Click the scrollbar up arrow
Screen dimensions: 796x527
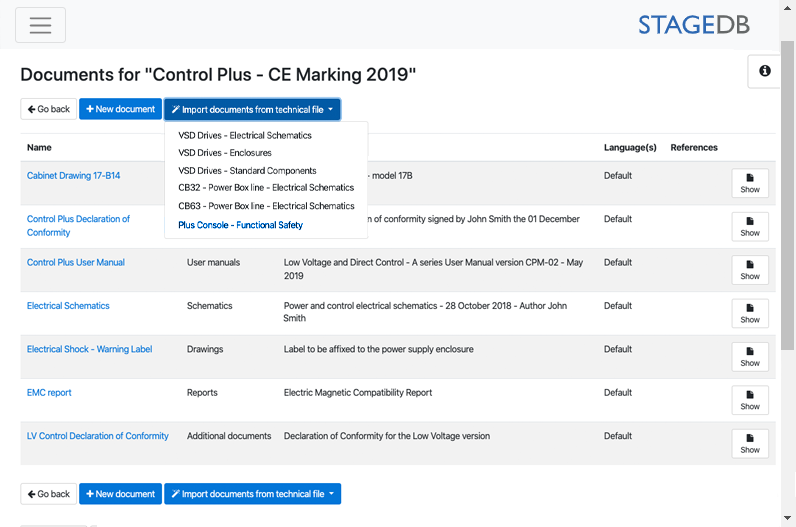click(787, 8)
